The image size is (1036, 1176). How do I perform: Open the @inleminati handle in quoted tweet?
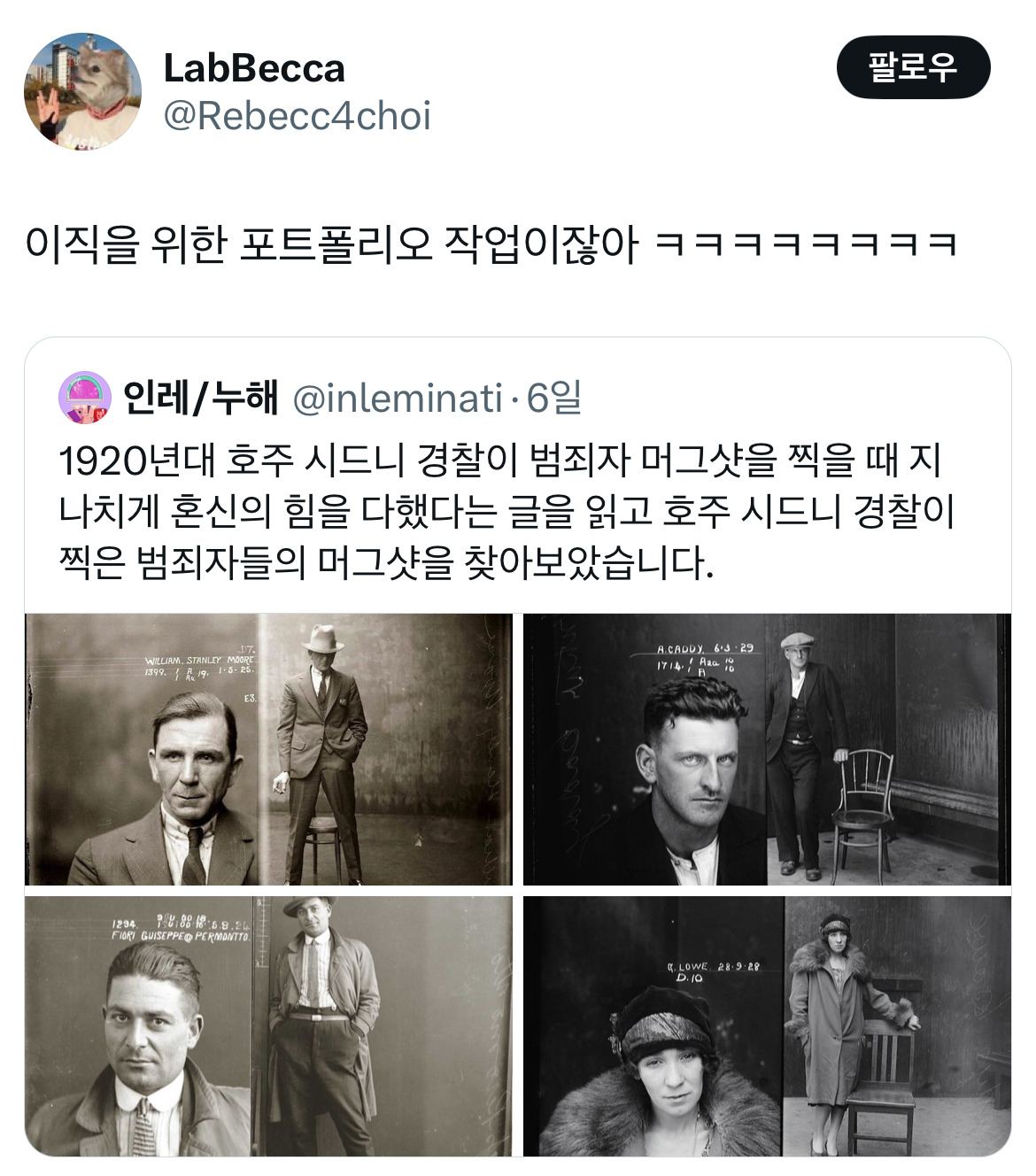pyautogui.click(x=397, y=398)
